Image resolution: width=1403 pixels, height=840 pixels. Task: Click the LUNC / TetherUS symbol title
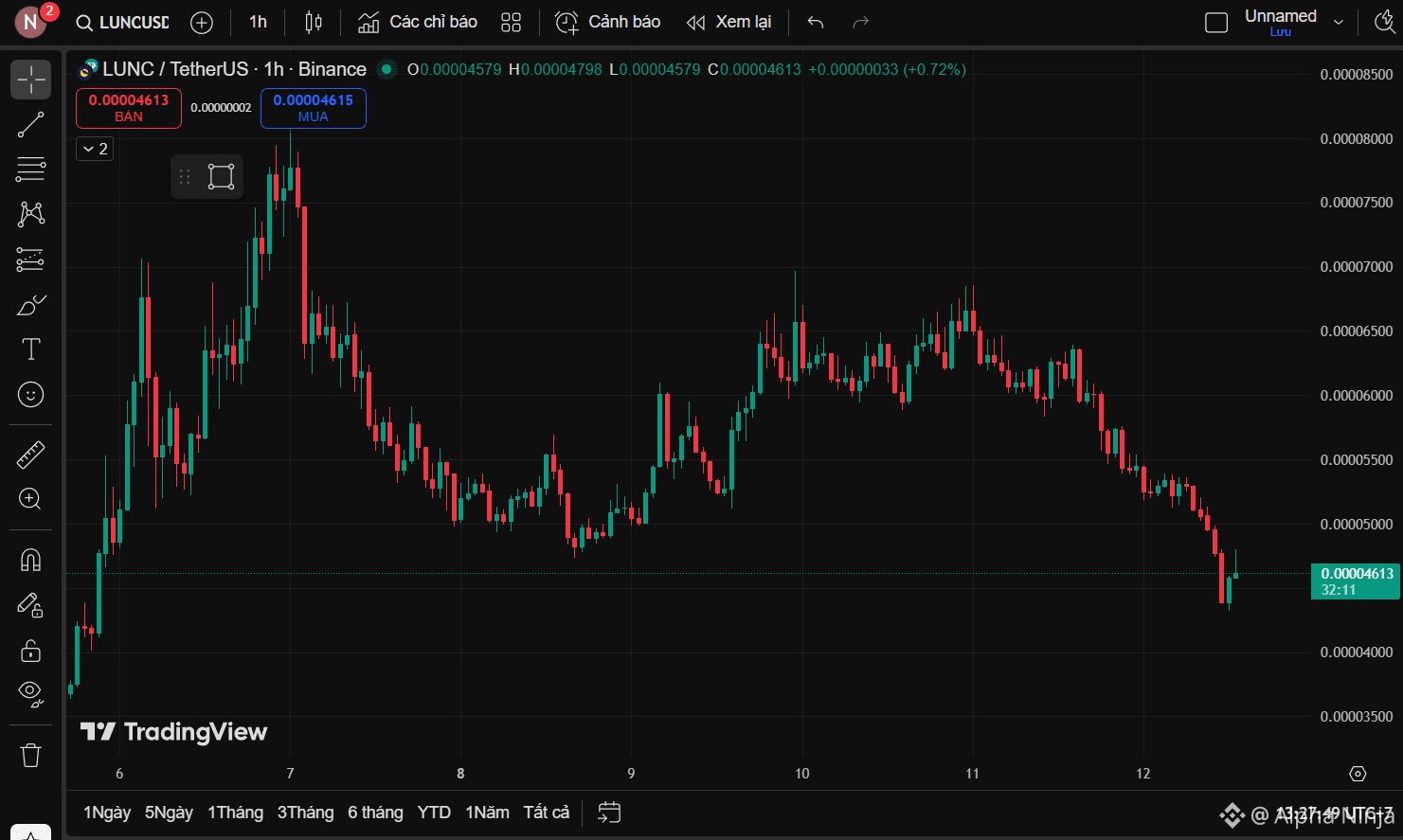pos(175,69)
